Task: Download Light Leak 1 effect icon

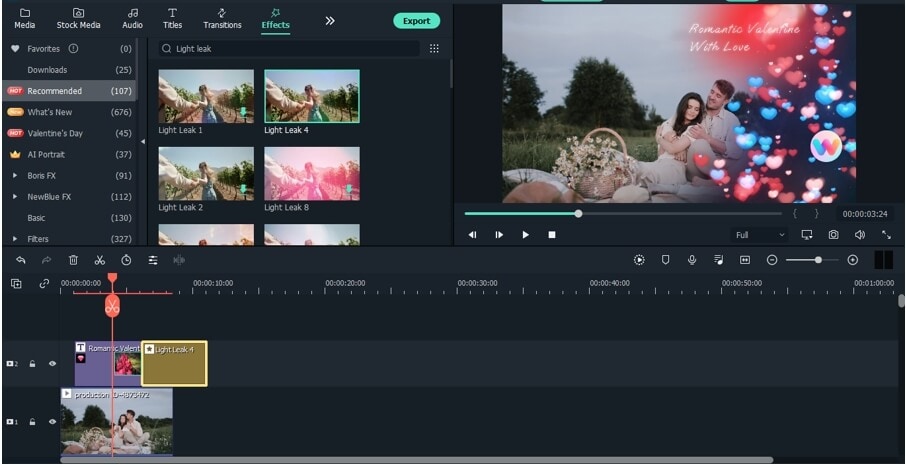Action: [244, 112]
